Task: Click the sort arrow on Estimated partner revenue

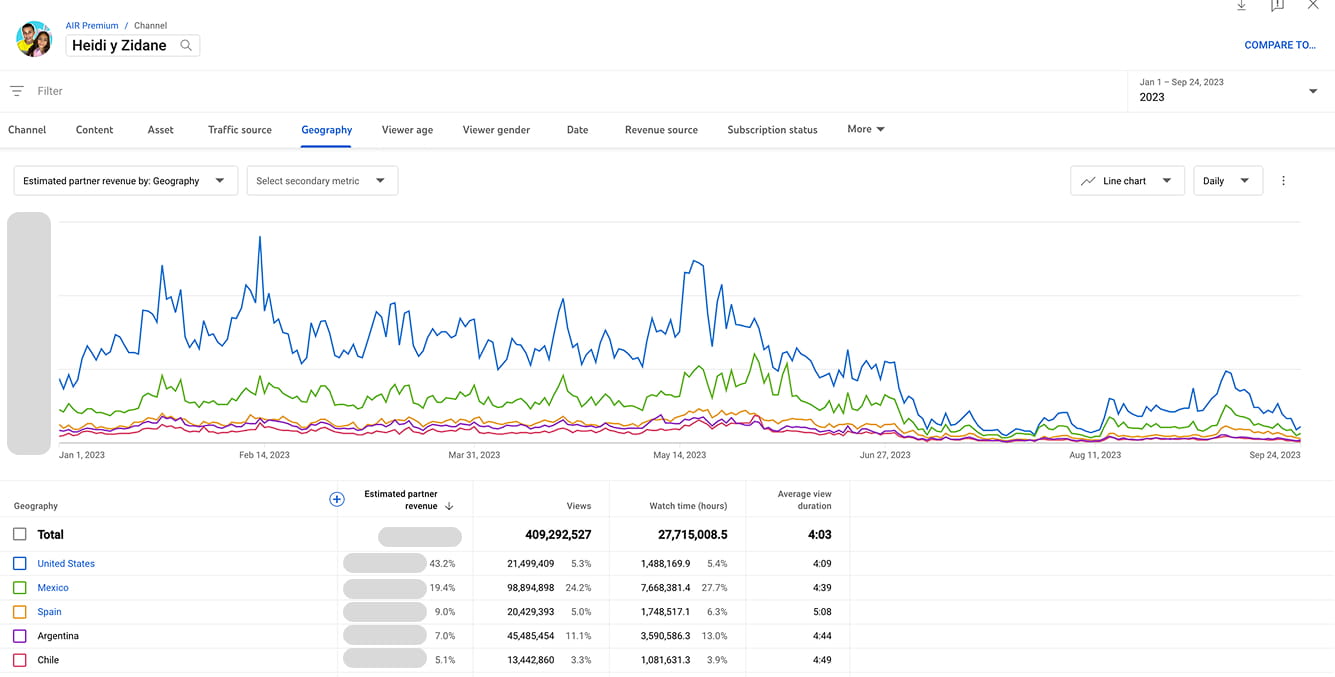Action: [x=449, y=506]
